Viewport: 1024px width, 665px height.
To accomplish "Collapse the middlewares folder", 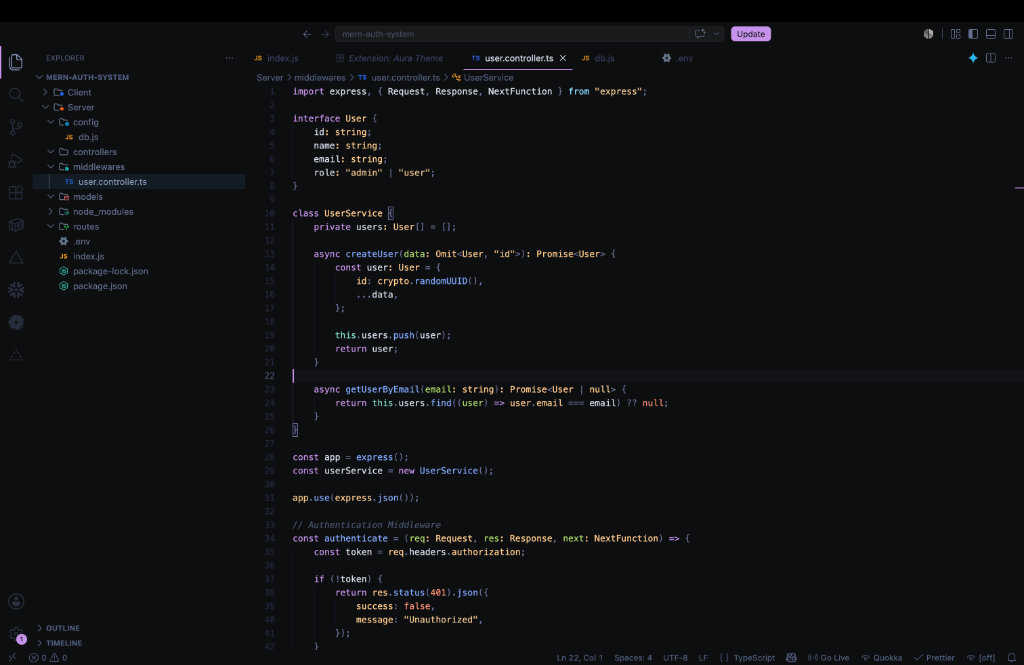I will tap(51, 167).
